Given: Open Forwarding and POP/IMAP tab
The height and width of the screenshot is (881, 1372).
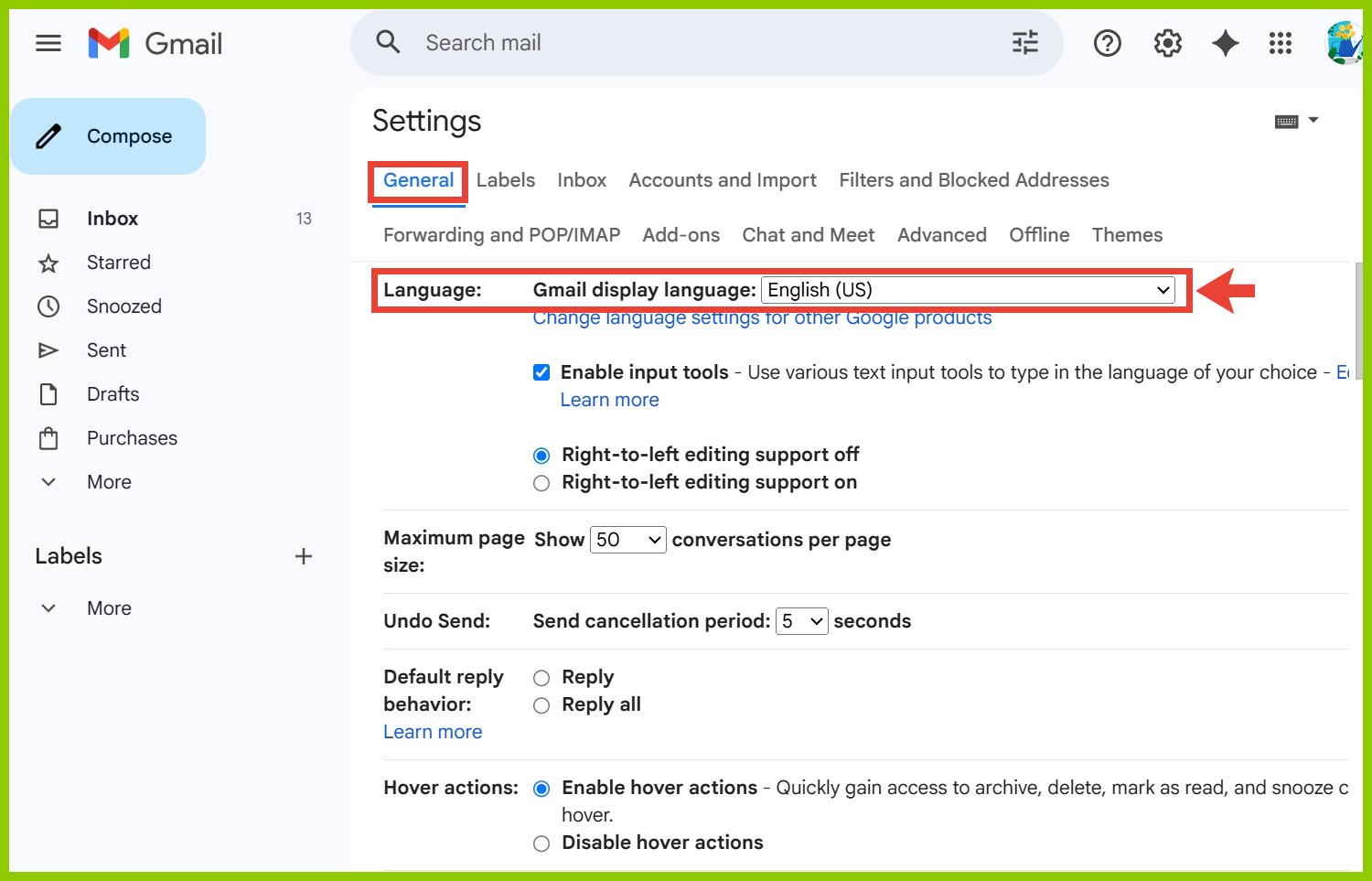Looking at the screenshot, I should tap(501, 235).
